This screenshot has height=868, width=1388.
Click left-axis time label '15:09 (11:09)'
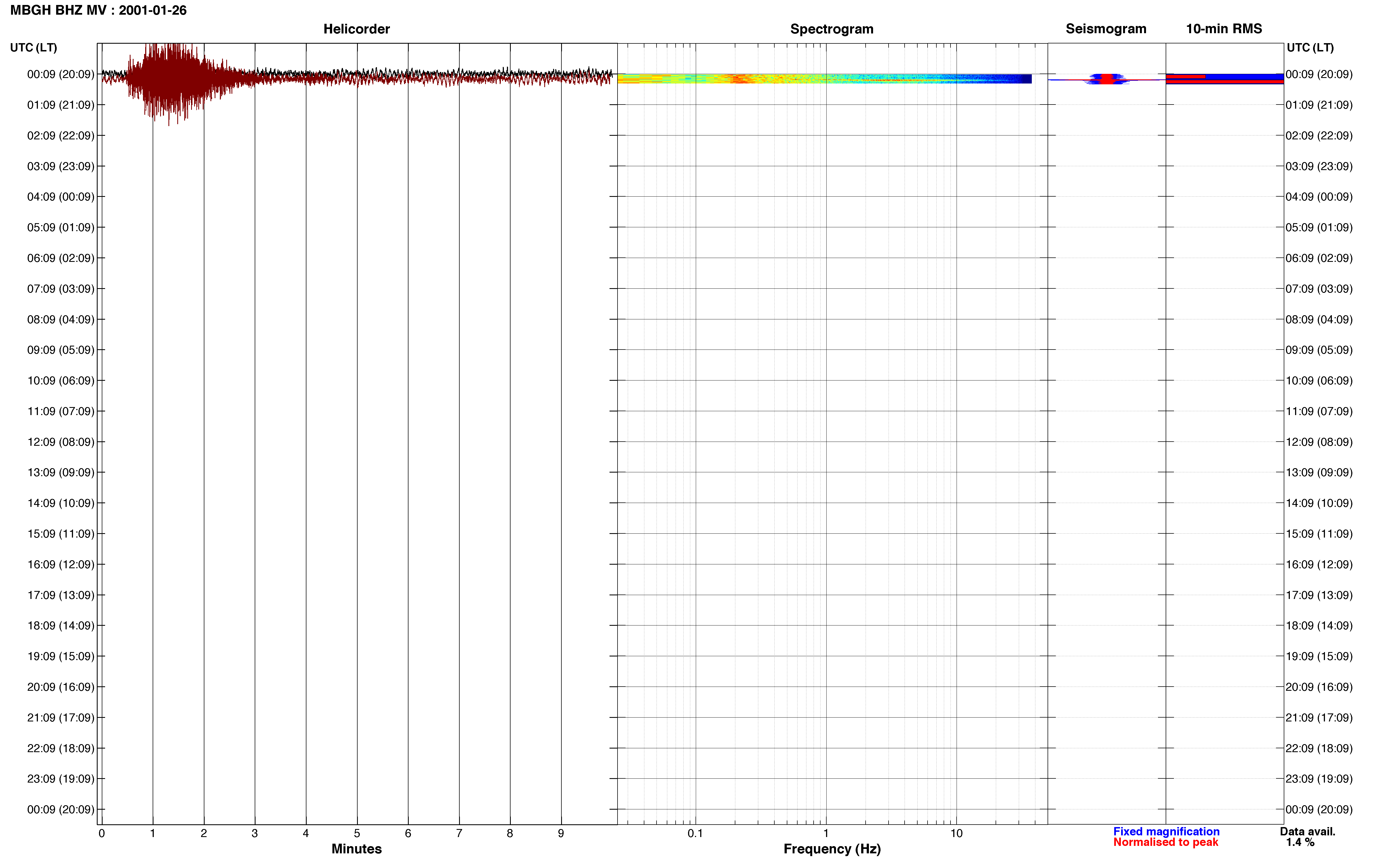(61, 534)
